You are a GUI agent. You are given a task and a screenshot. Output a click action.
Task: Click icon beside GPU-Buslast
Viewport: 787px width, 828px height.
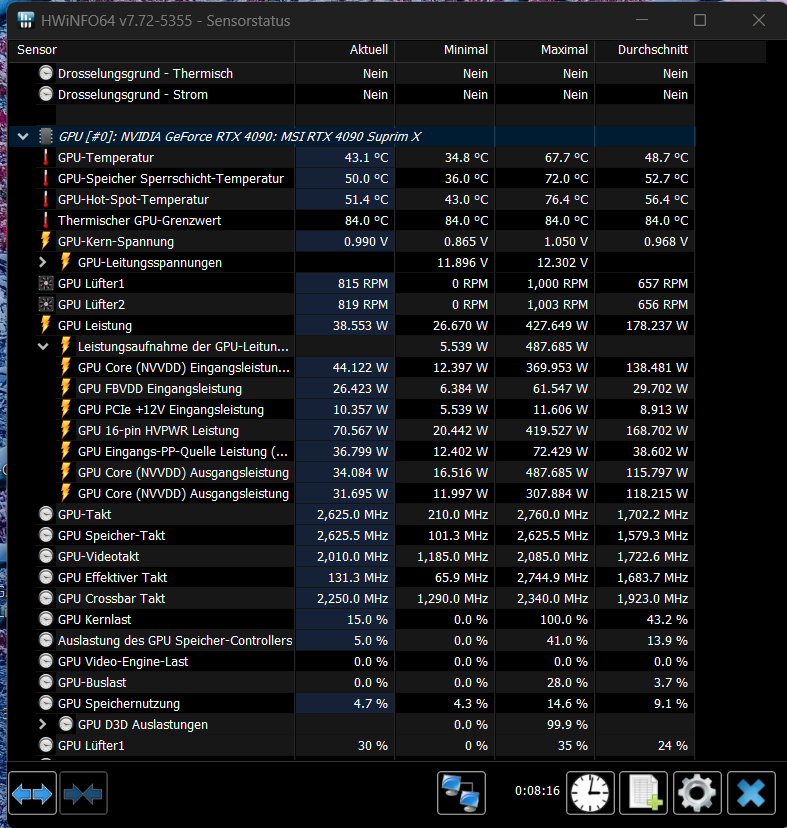pyautogui.click(x=46, y=682)
